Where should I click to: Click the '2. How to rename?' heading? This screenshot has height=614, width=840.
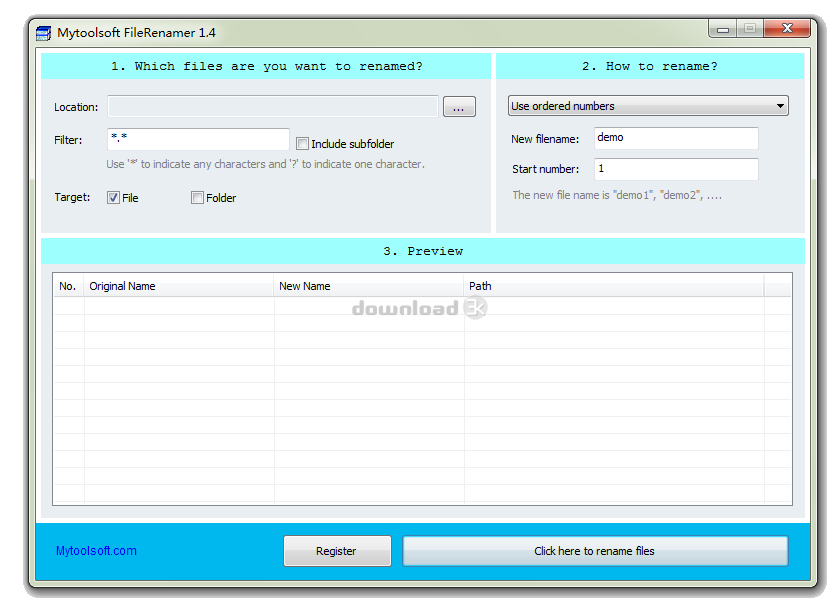tap(649, 66)
